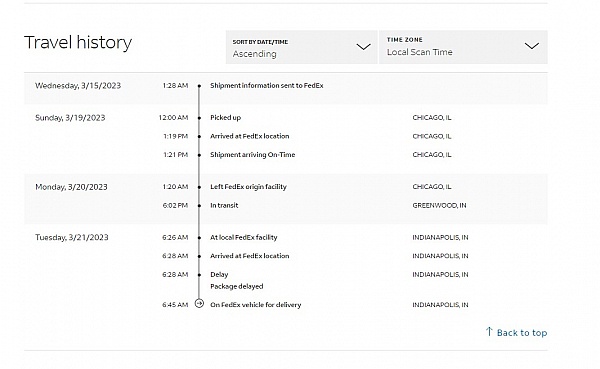Screen dimensions: 600x369
Task: Click the 1:20 AM timestamp
Action: [x=175, y=187]
